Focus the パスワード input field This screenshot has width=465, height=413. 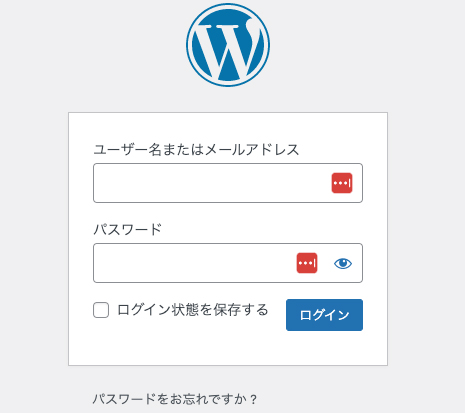point(228,263)
